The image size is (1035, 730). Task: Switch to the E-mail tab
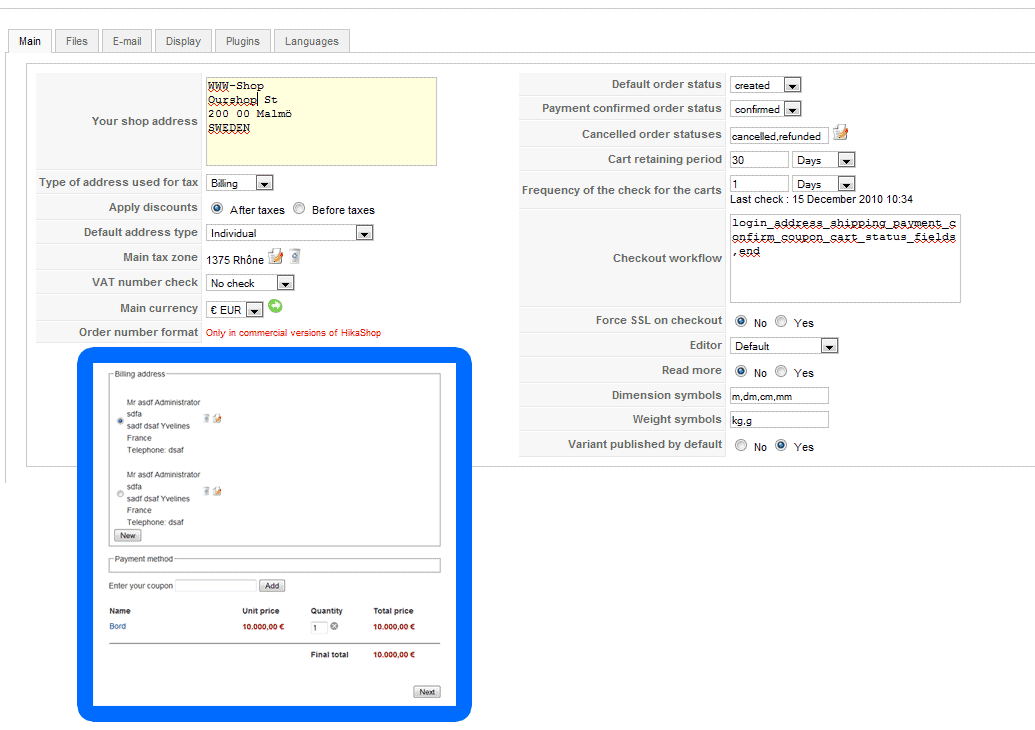(127, 41)
